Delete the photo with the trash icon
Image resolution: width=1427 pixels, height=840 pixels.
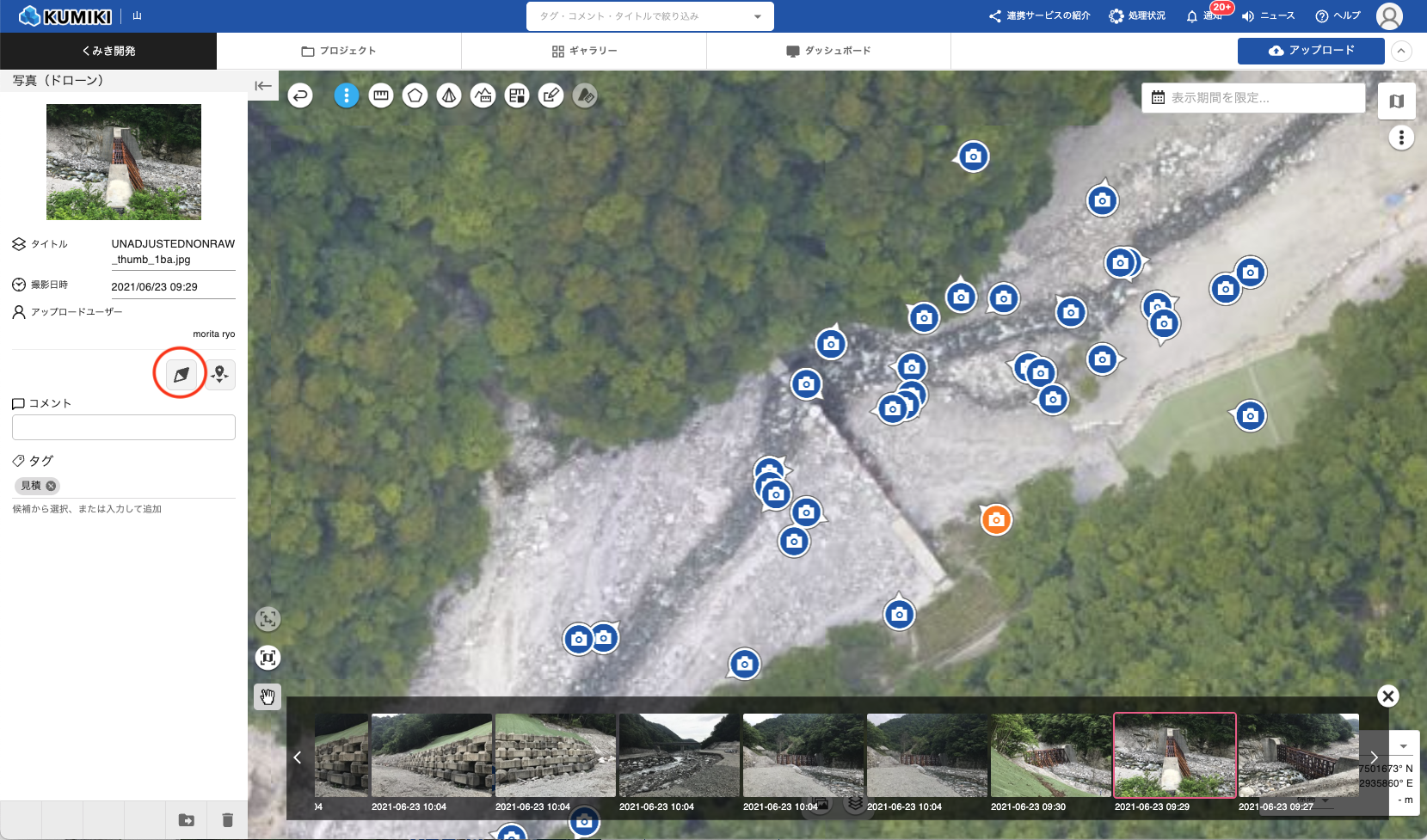(x=227, y=820)
